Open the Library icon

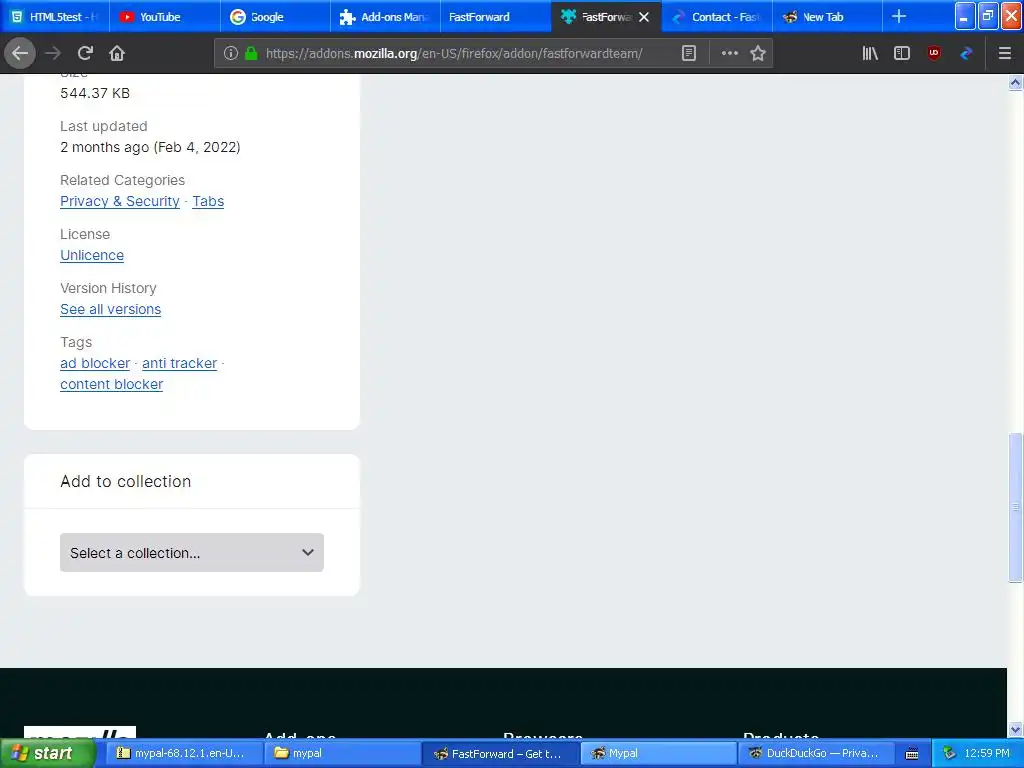[x=870, y=54]
